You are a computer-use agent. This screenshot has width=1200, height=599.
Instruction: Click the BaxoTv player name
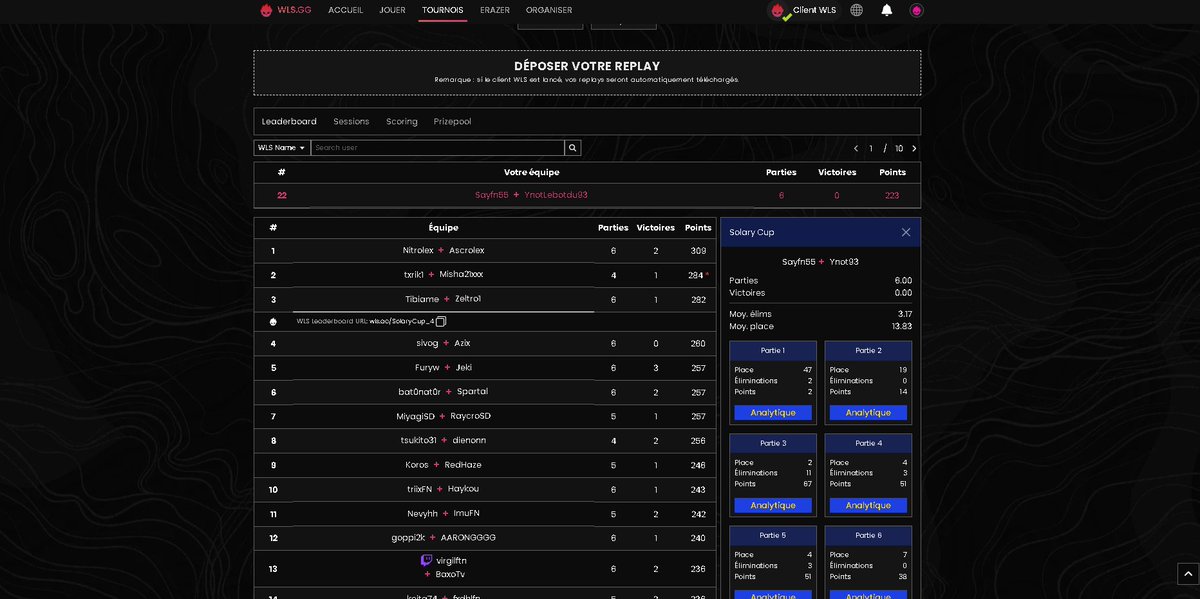450,575
